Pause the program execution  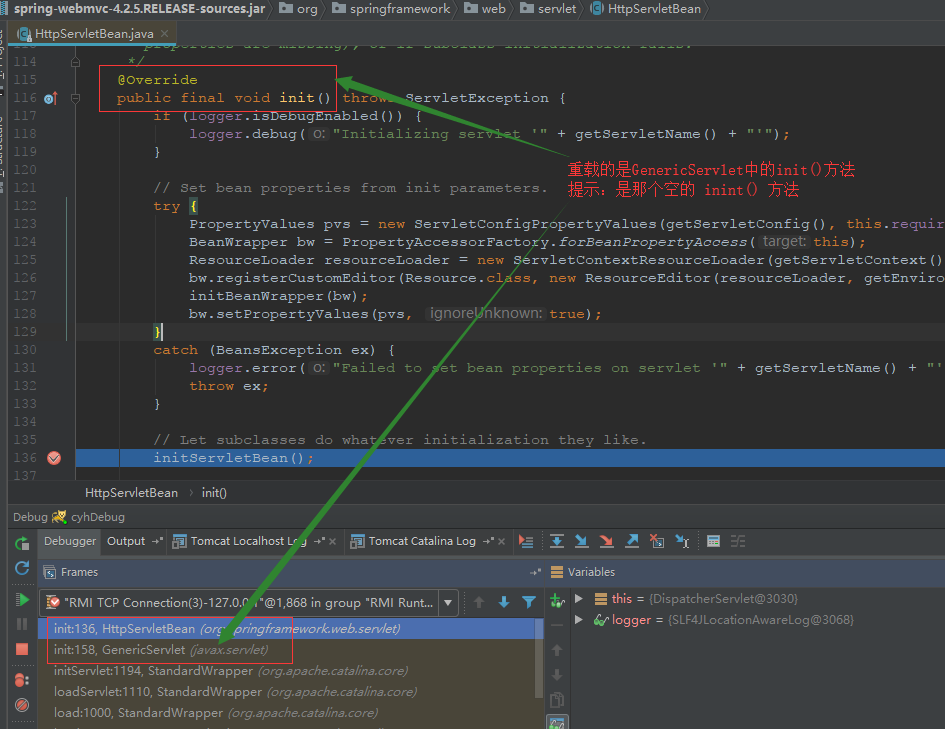(22, 624)
